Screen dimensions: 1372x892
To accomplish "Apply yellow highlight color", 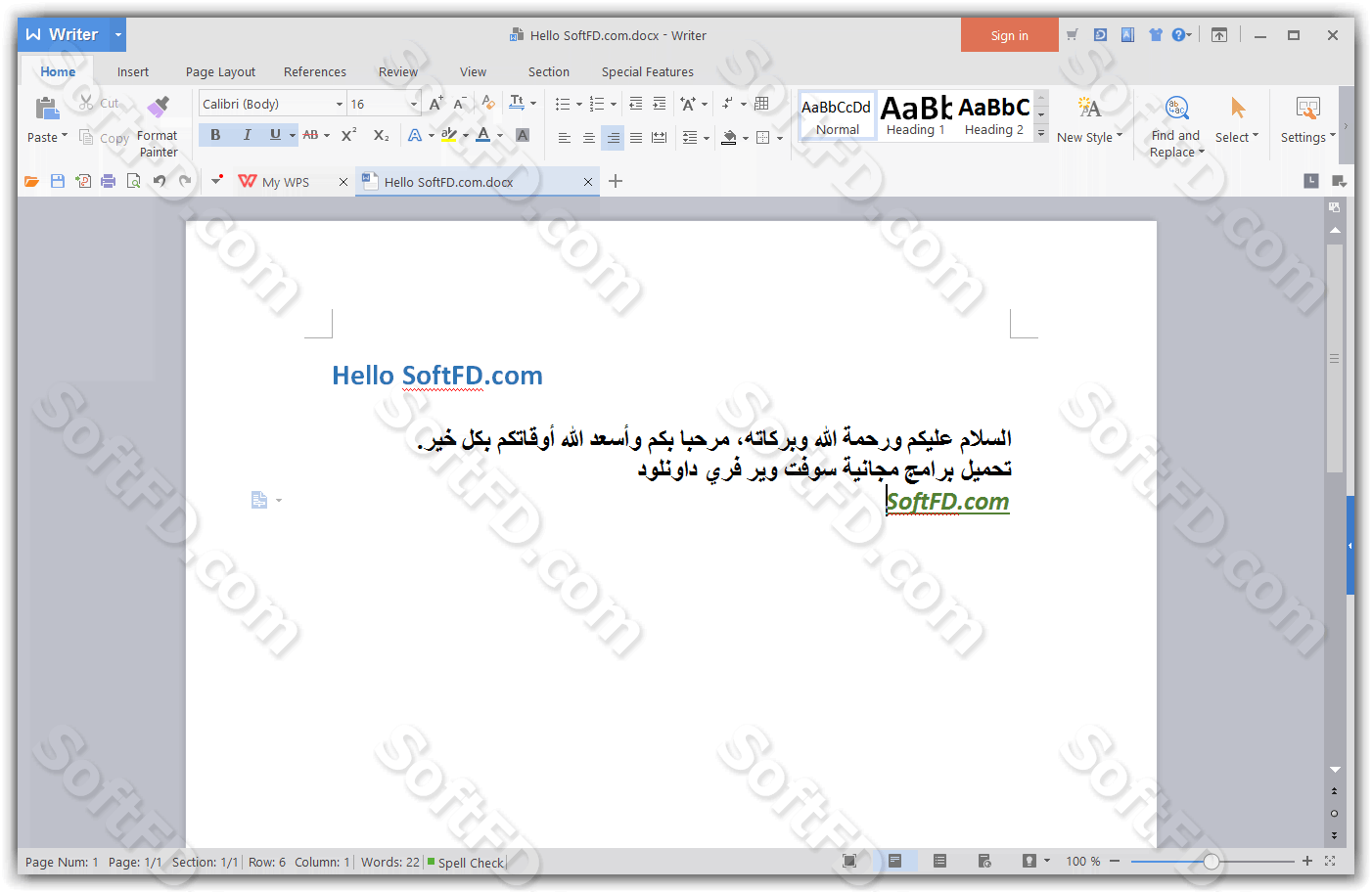I will pos(449,135).
